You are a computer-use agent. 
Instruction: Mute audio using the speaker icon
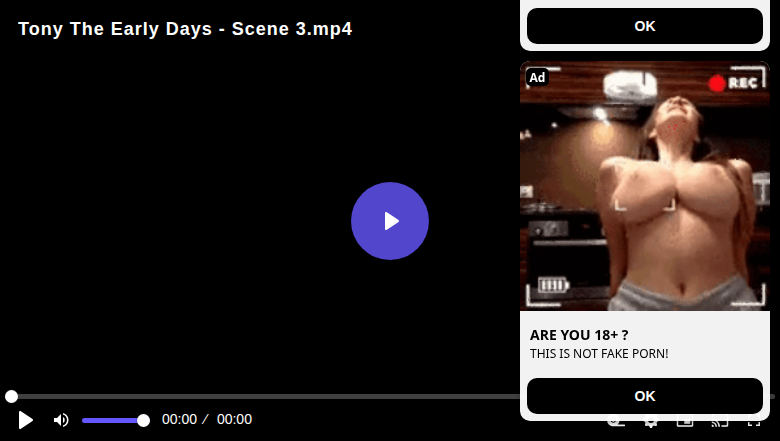pos(61,420)
